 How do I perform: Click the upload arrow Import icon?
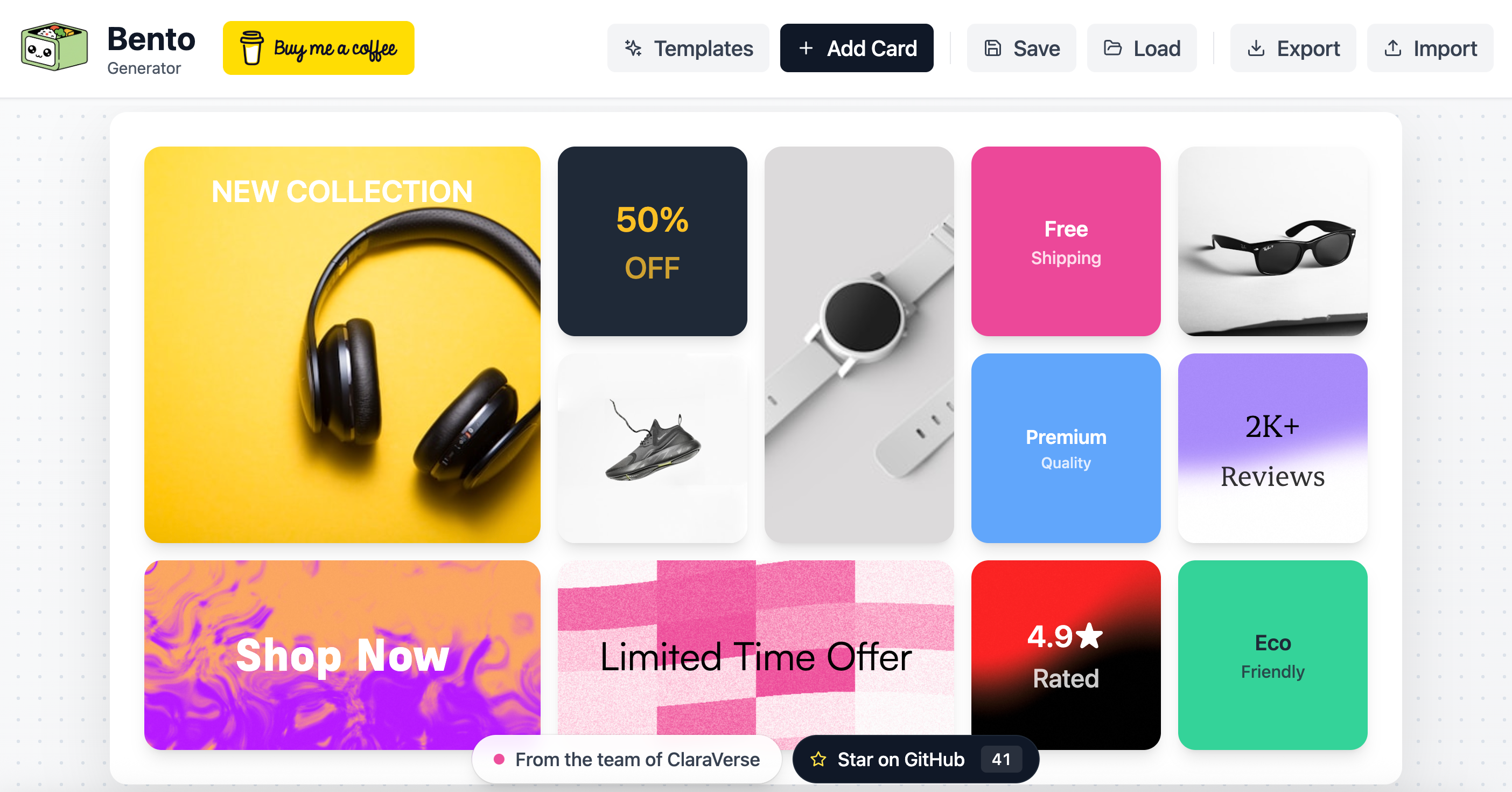coord(1392,48)
